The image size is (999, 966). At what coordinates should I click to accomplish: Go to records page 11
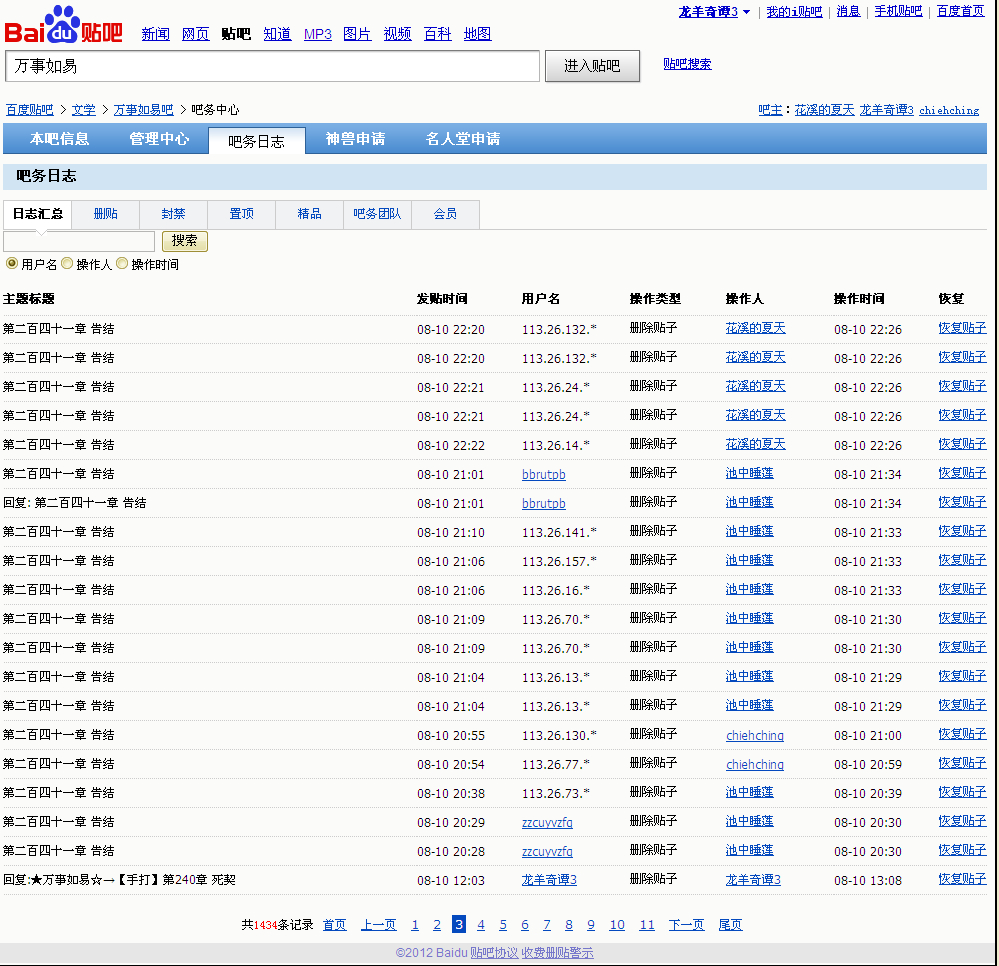click(647, 925)
